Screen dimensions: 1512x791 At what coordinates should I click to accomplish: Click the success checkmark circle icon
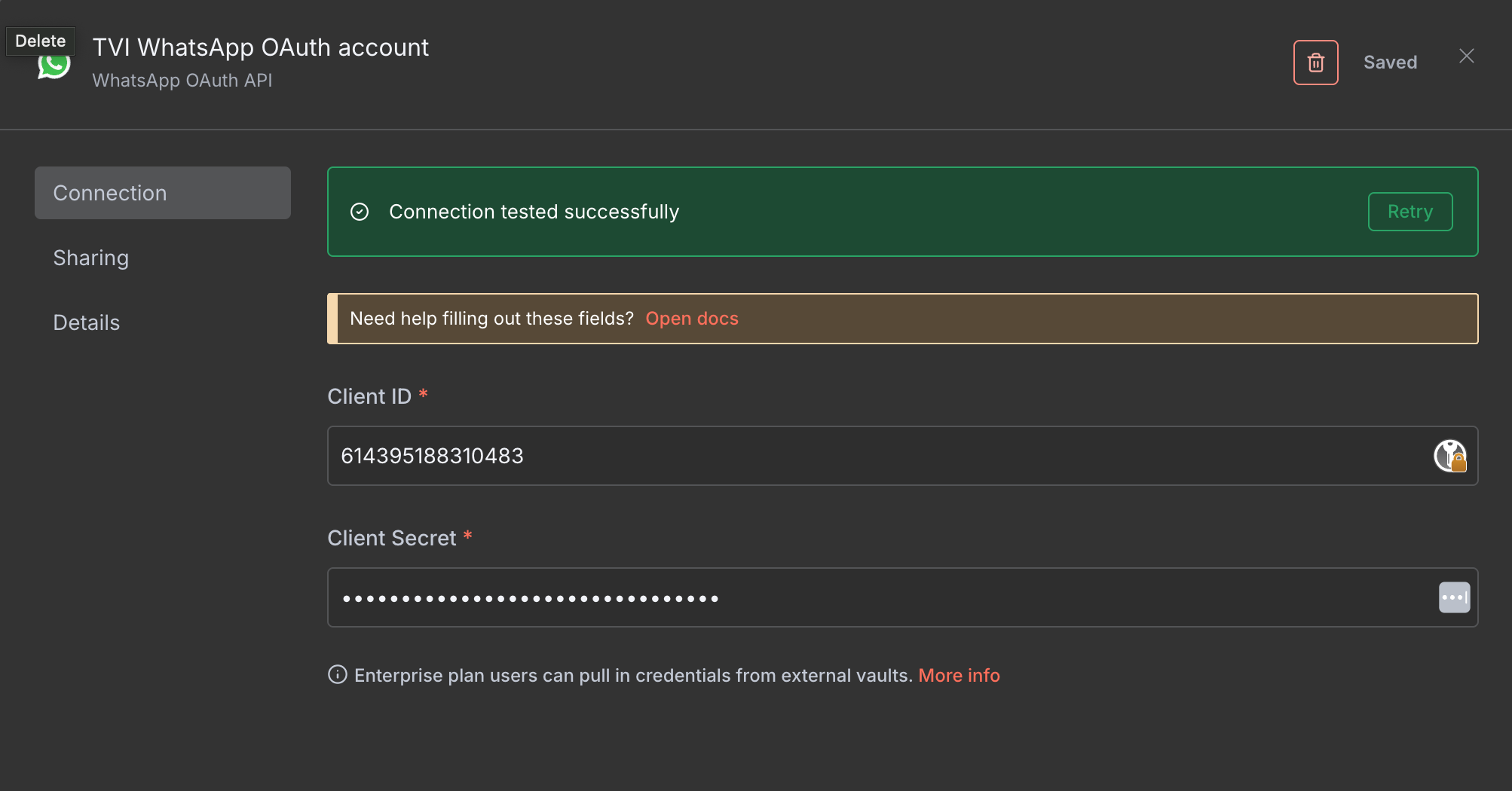(x=360, y=212)
